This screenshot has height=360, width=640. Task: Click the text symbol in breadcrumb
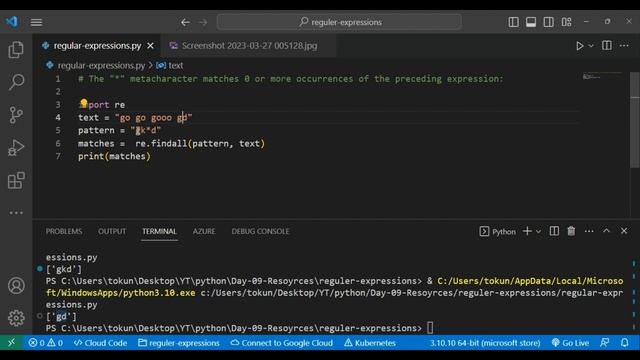pyautogui.click(x=176, y=65)
